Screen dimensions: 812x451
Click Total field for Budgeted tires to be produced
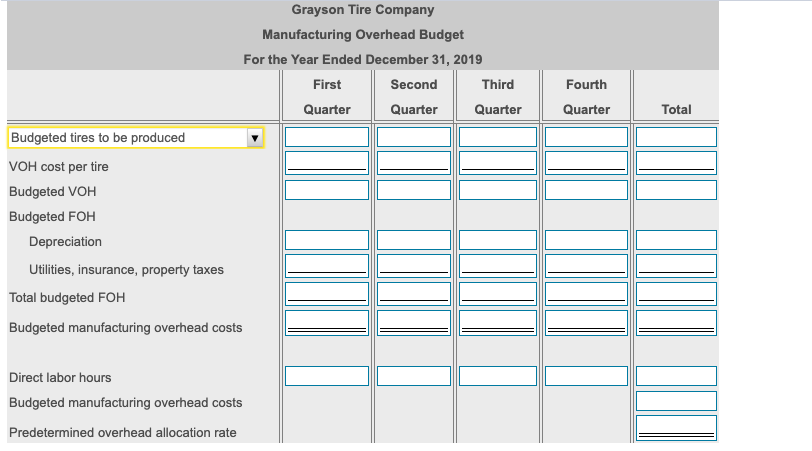[x=676, y=137]
